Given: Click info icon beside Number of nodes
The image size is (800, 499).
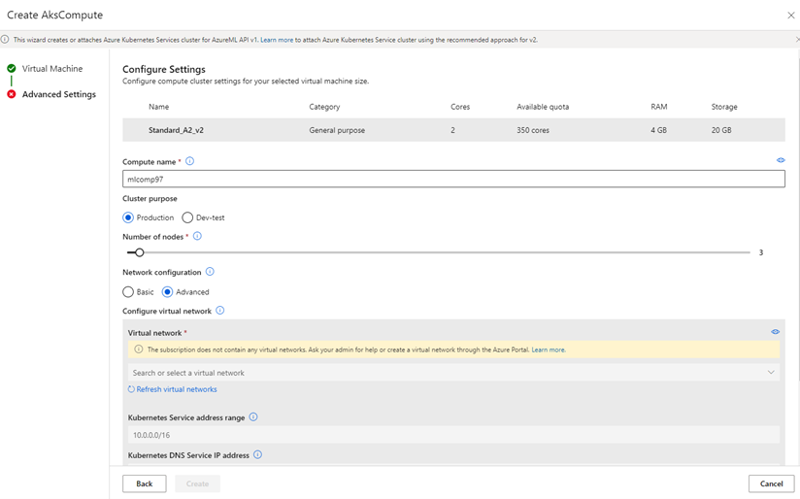Looking at the screenshot, I should tap(197, 236).
